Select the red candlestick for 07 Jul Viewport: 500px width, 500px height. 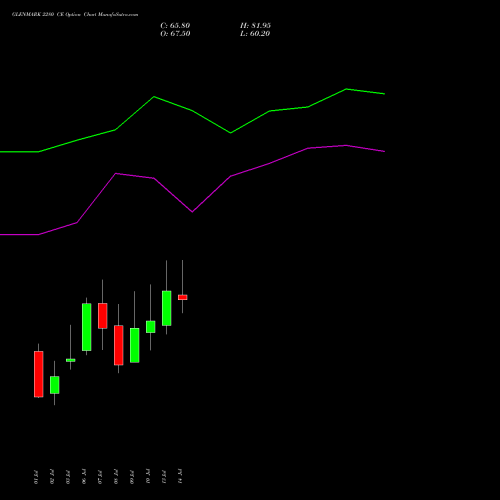[x=103, y=316]
